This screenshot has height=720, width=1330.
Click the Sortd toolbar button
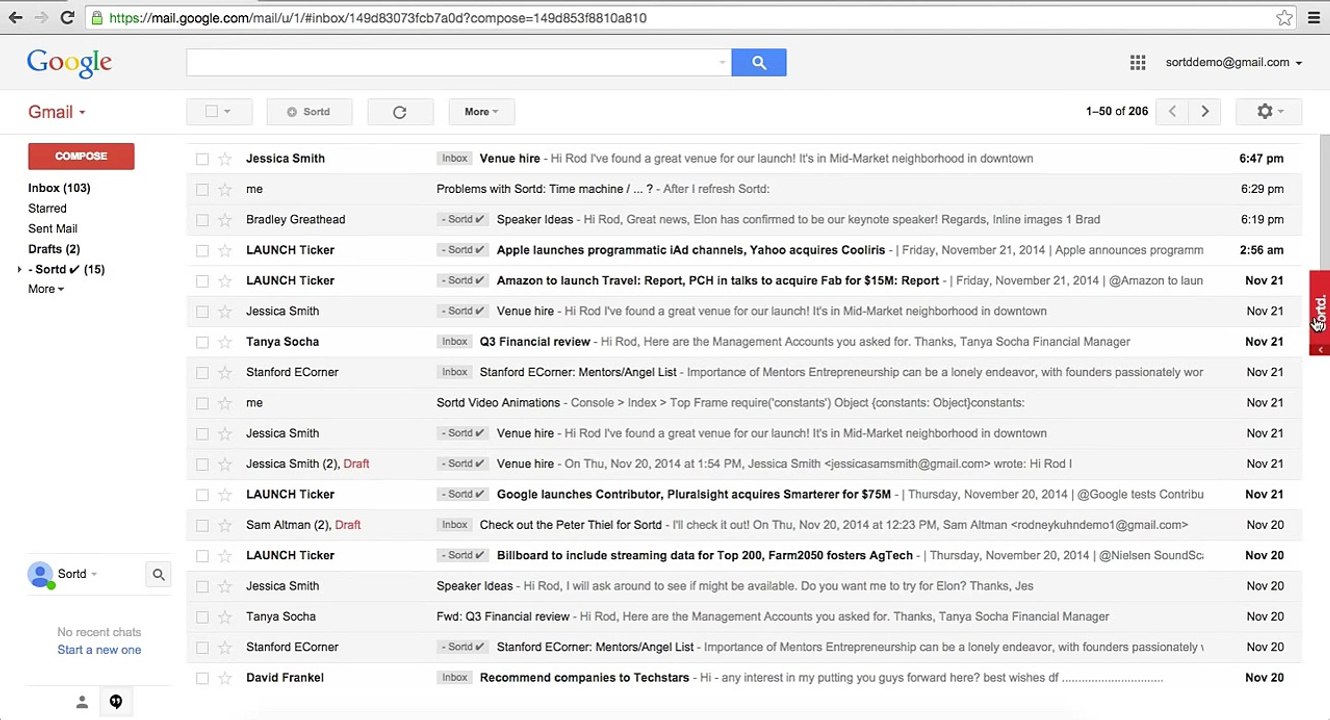click(x=308, y=112)
